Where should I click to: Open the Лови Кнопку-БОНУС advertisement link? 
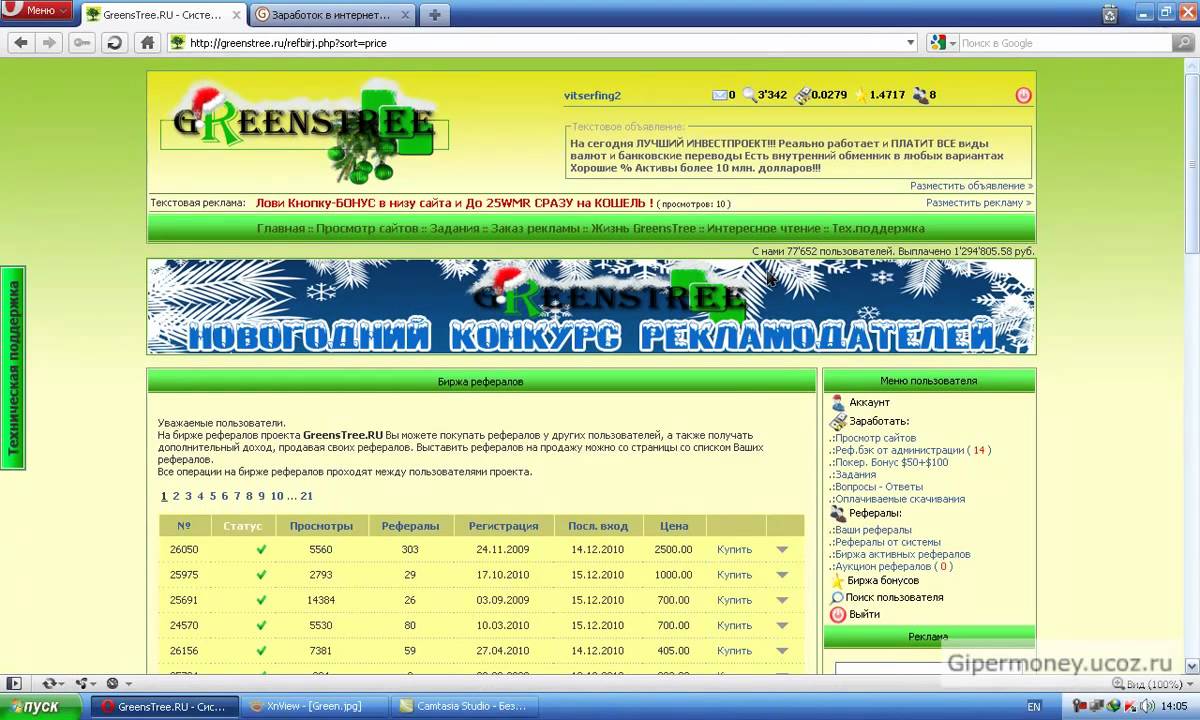point(455,203)
